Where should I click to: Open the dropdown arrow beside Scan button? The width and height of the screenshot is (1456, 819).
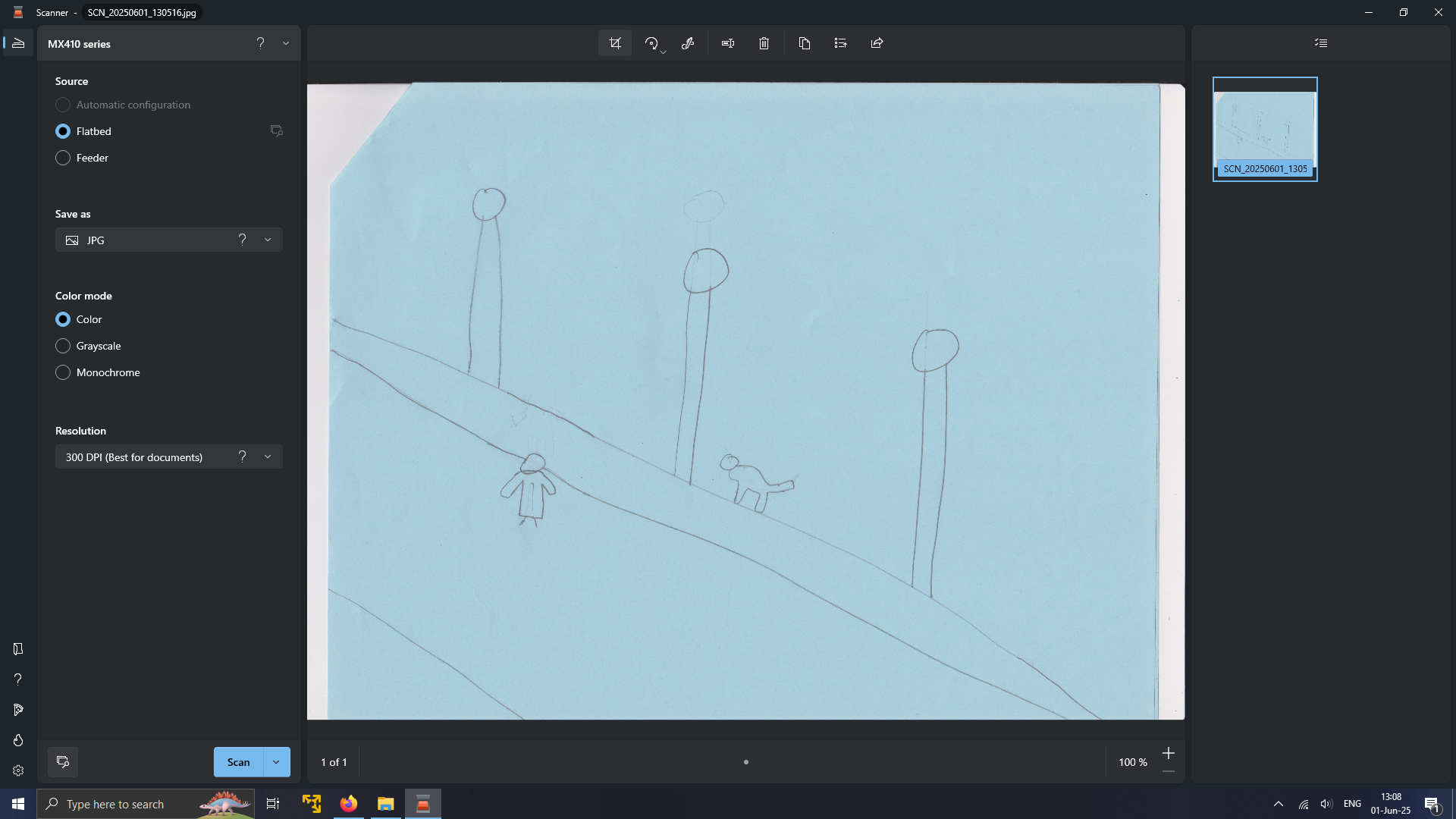point(276,762)
